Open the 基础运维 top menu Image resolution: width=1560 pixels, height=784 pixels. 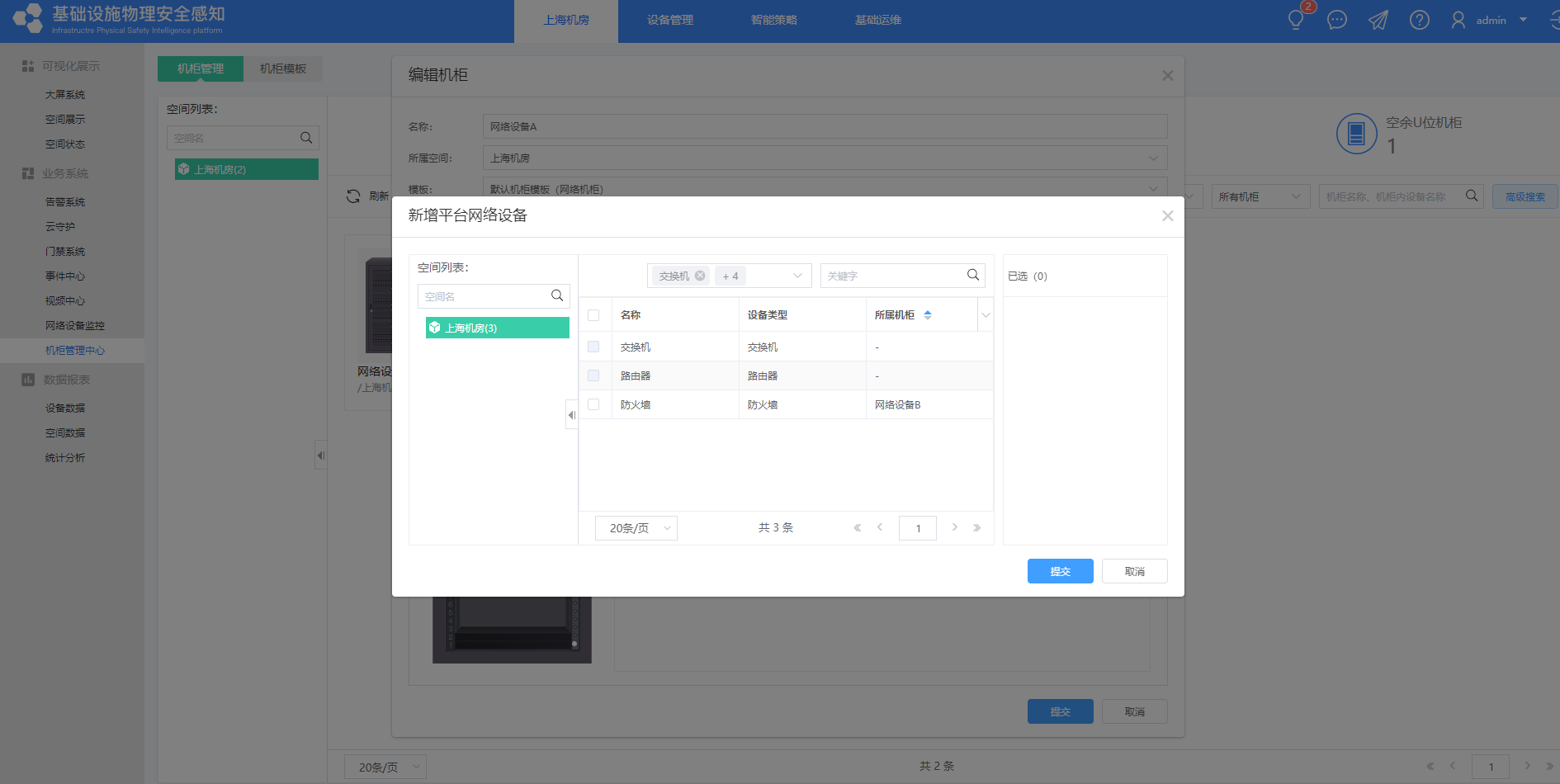pyautogui.click(x=878, y=21)
